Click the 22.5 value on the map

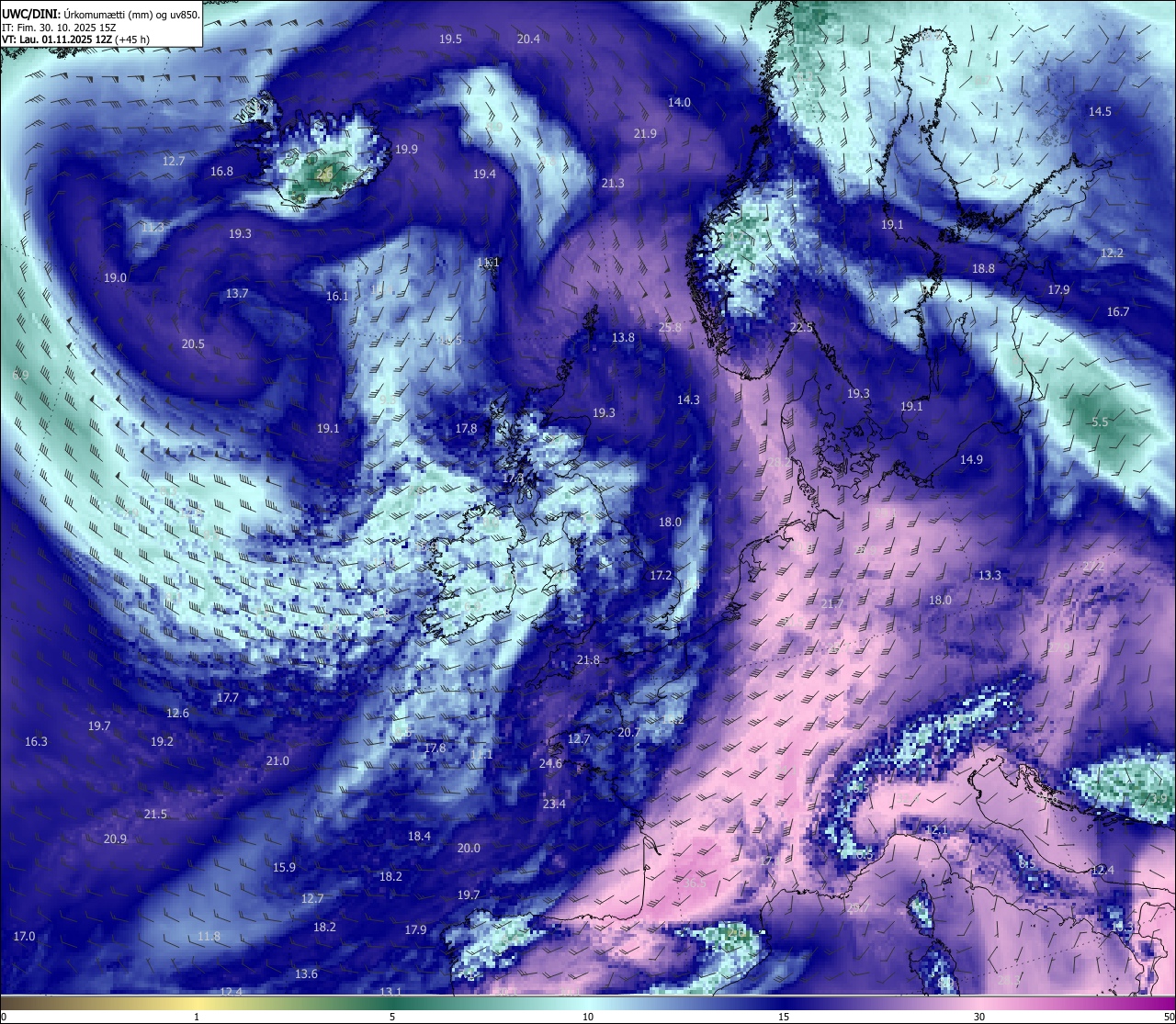point(801,328)
